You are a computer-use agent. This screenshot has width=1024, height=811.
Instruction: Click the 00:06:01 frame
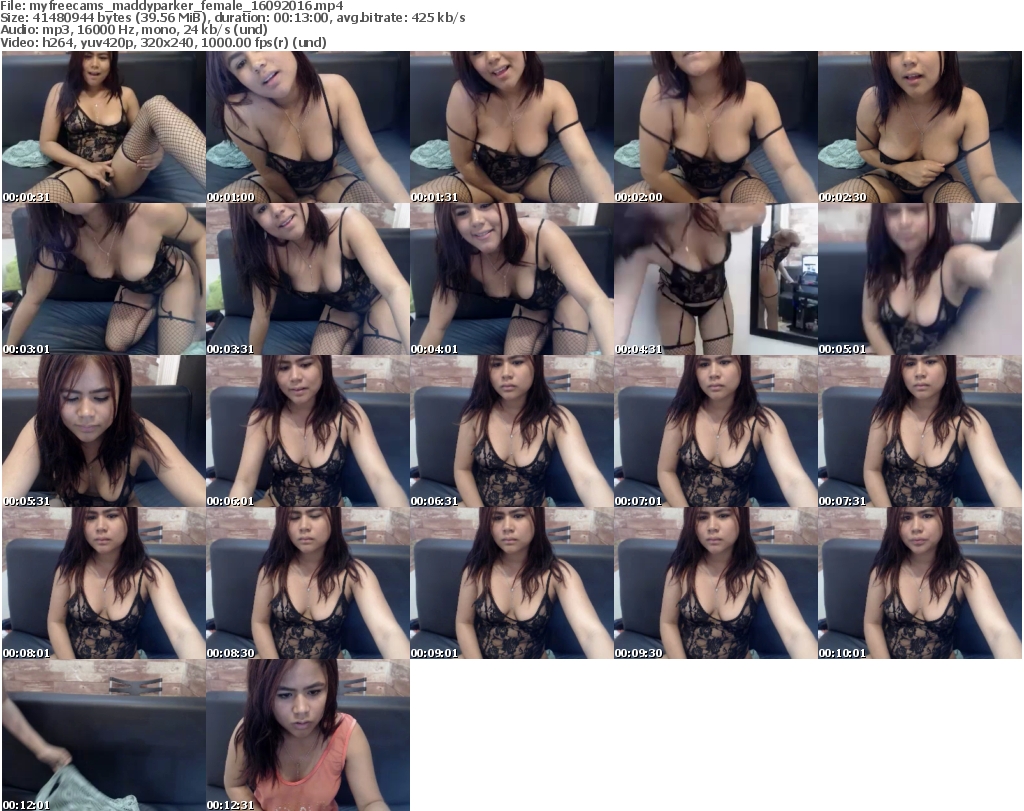click(x=308, y=431)
